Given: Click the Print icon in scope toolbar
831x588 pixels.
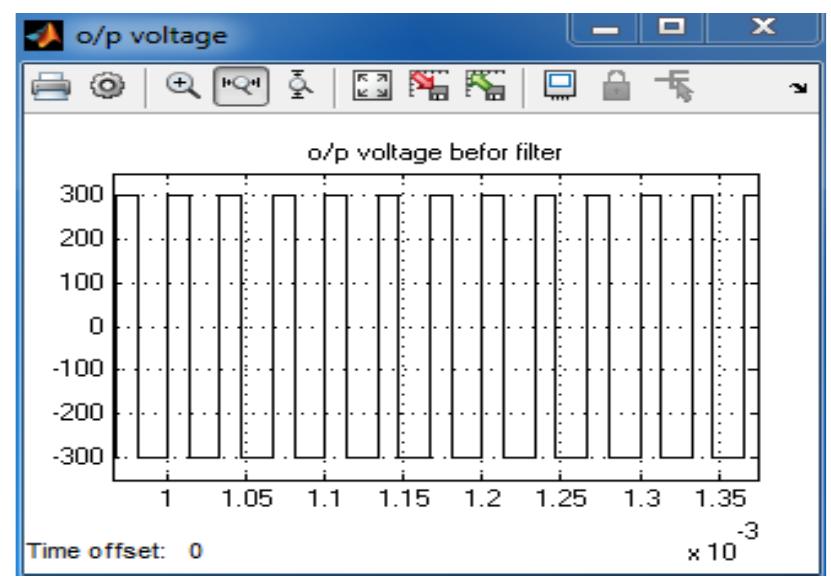Looking at the screenshot, I should pos(51,86).
